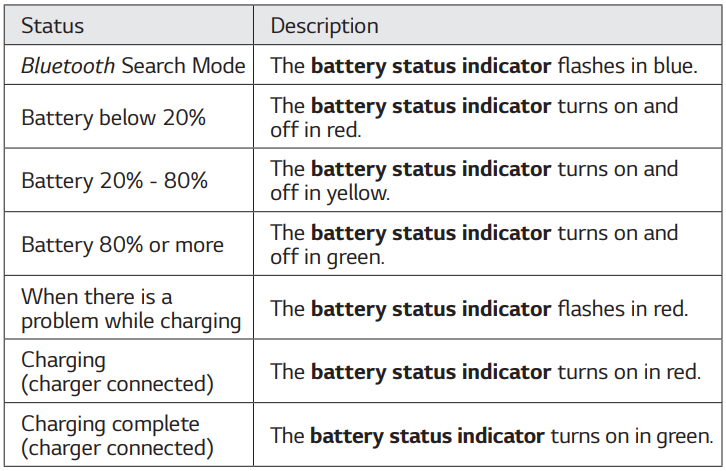Click bold "battery status indicator" in the blue row

(x=431, y=67)
